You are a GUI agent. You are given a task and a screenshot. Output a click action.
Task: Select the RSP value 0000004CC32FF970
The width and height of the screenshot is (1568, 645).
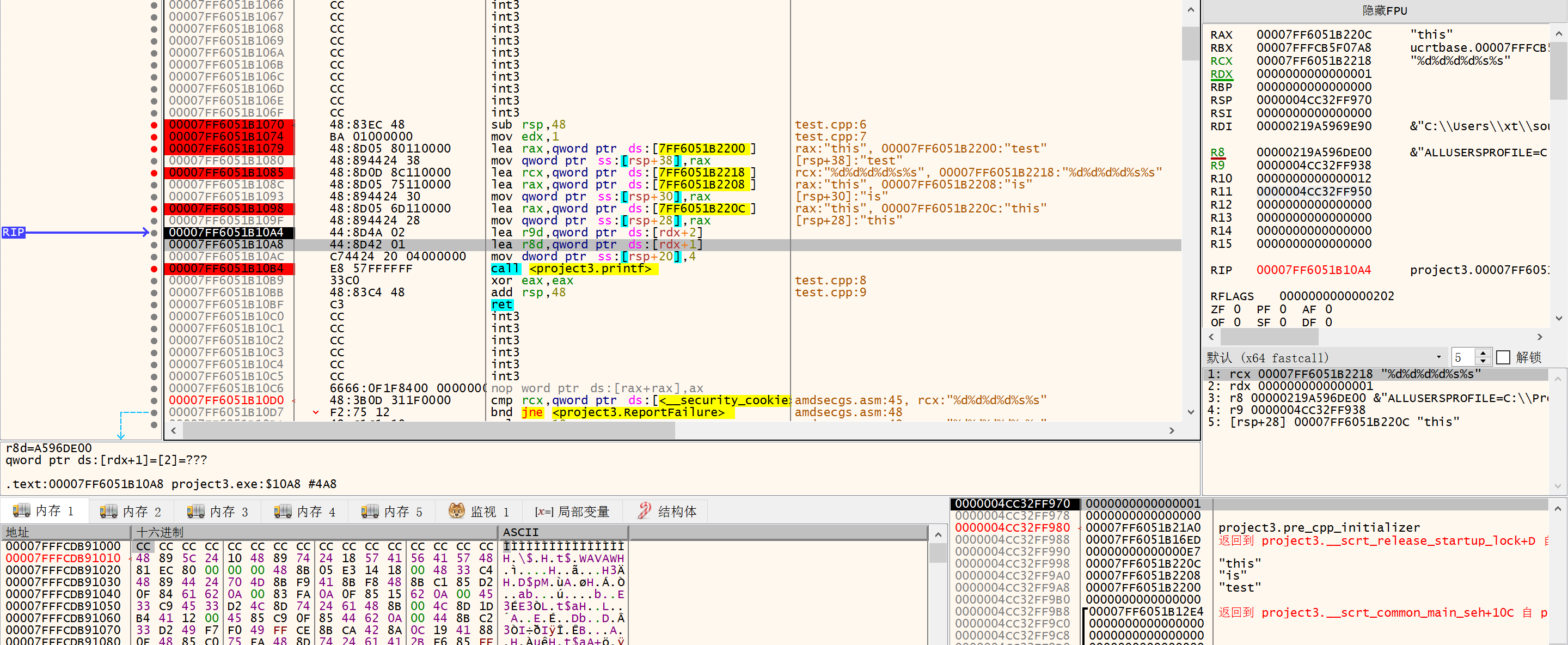pos(1314,100)
